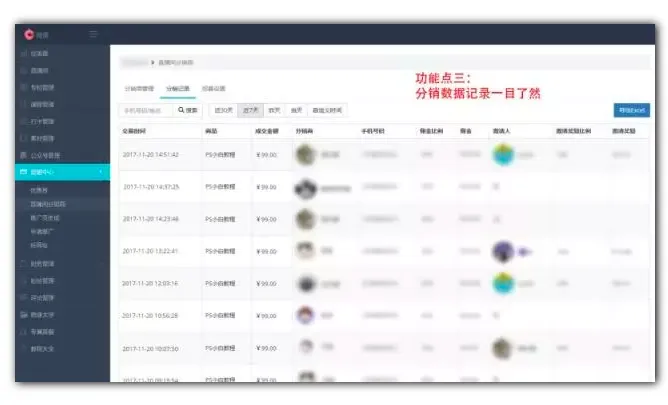Click the 交易时间 column header
668x405 pixels.
pos(134,131)
